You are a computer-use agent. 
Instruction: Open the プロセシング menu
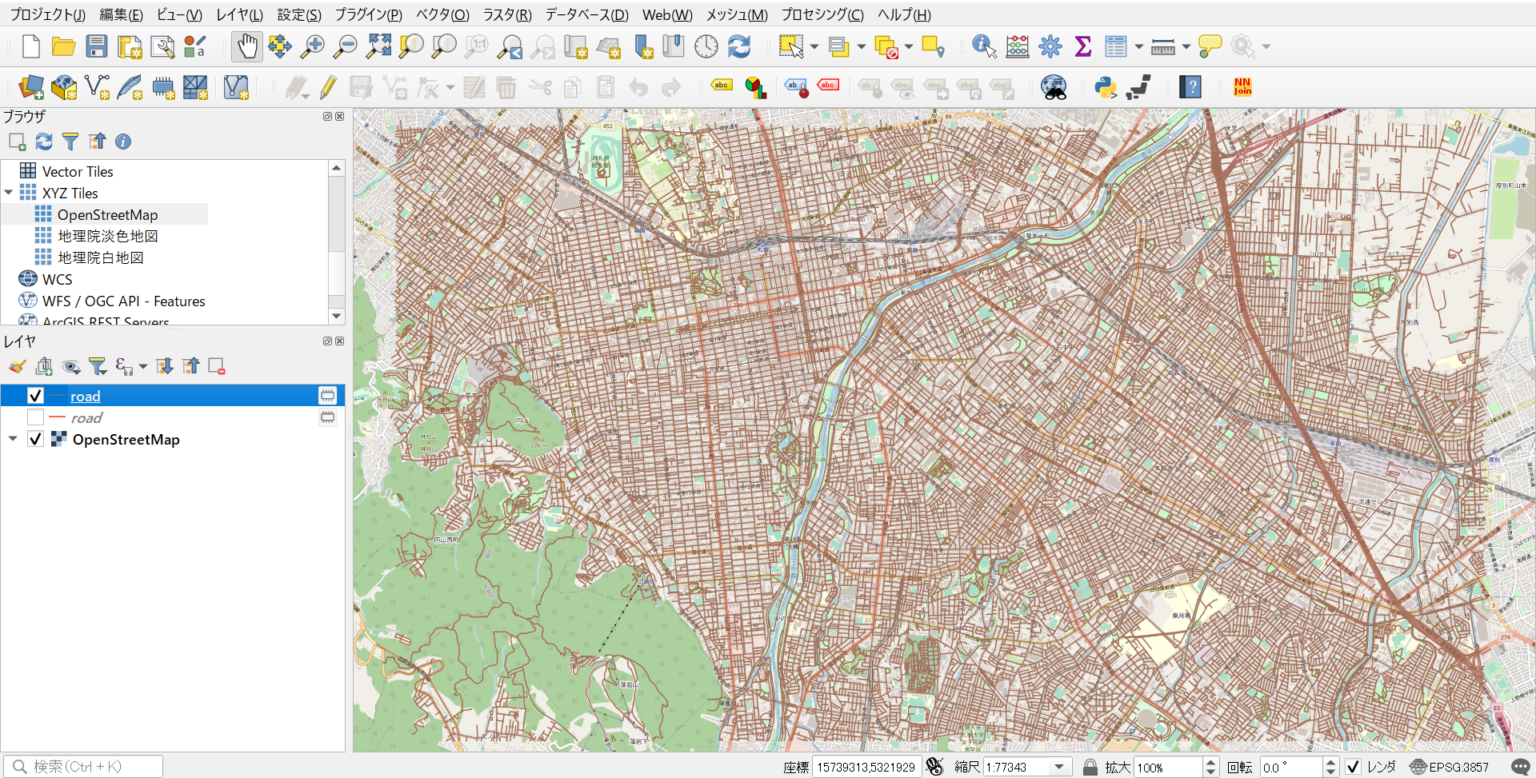click(x=823, y=15)
